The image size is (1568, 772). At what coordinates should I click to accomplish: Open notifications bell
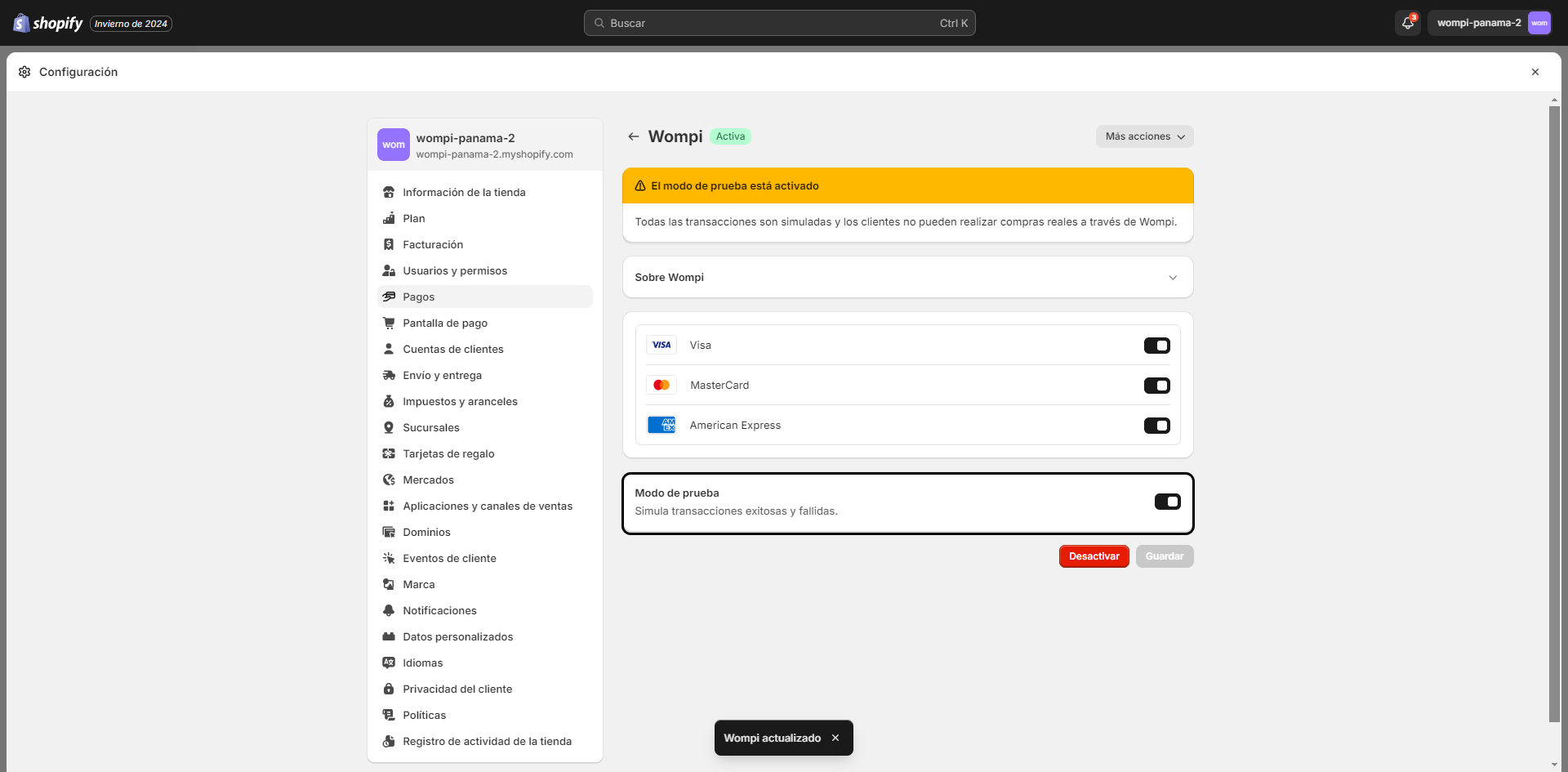1406,23
